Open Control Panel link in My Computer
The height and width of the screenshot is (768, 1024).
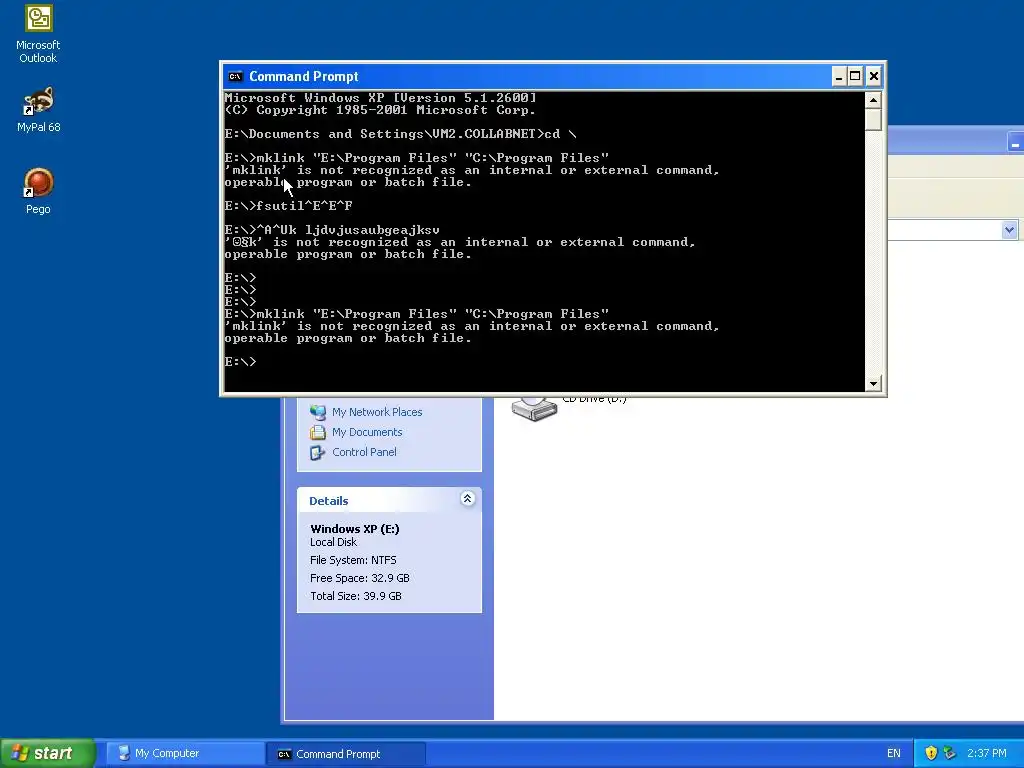[x=364, y=452]
